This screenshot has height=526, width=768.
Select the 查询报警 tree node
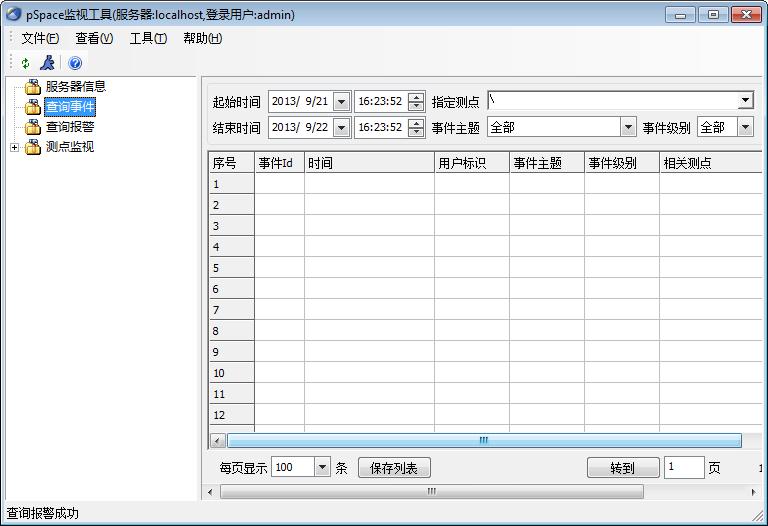coord(70,127)
